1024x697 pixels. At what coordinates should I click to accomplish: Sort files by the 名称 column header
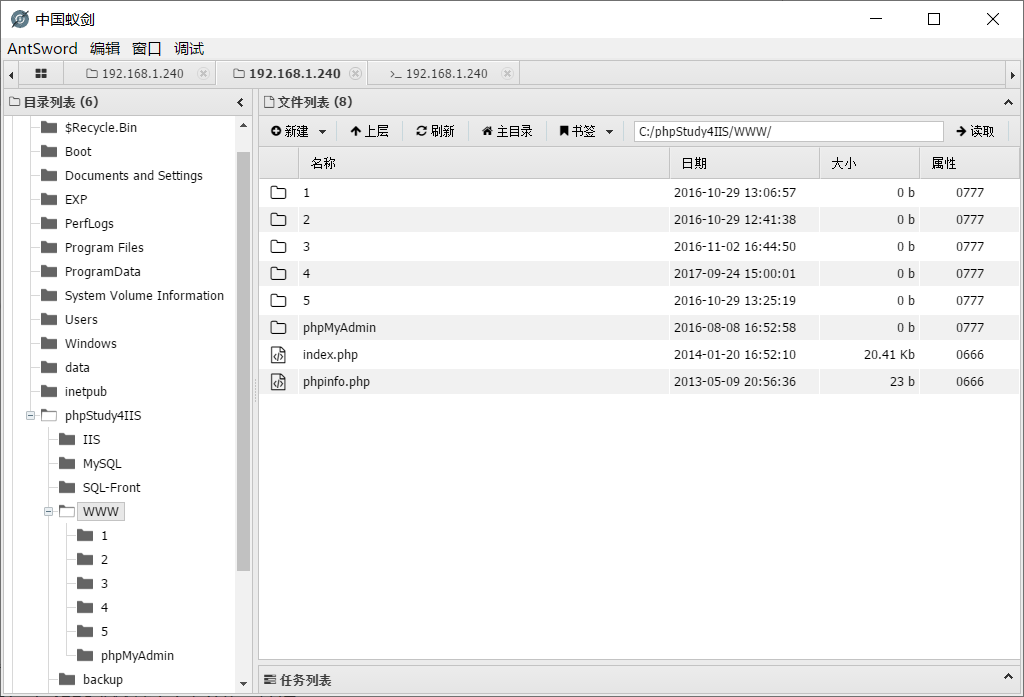coord(484,163)
